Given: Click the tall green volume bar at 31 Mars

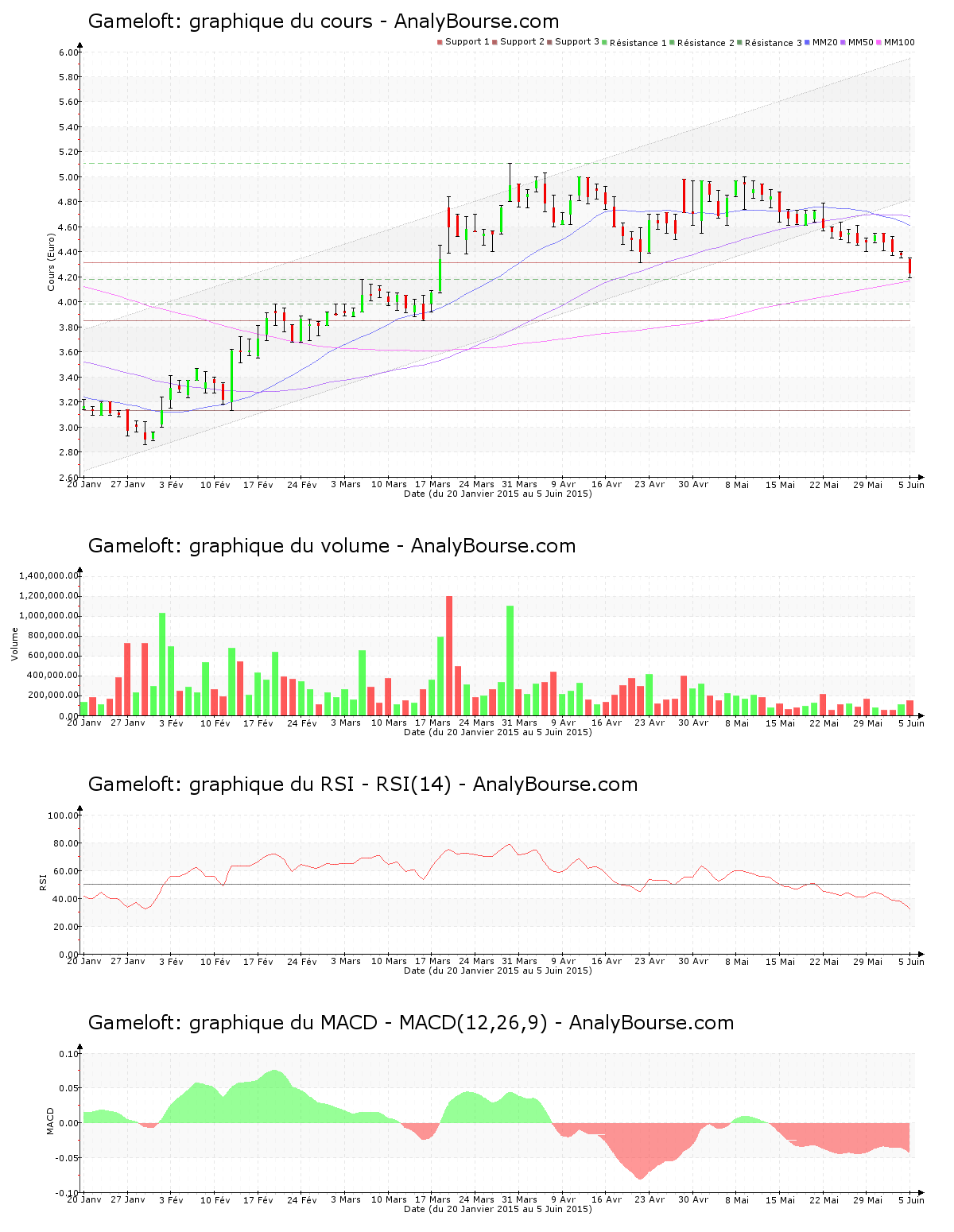Looking at the screenshot, I should coord(510,661).
